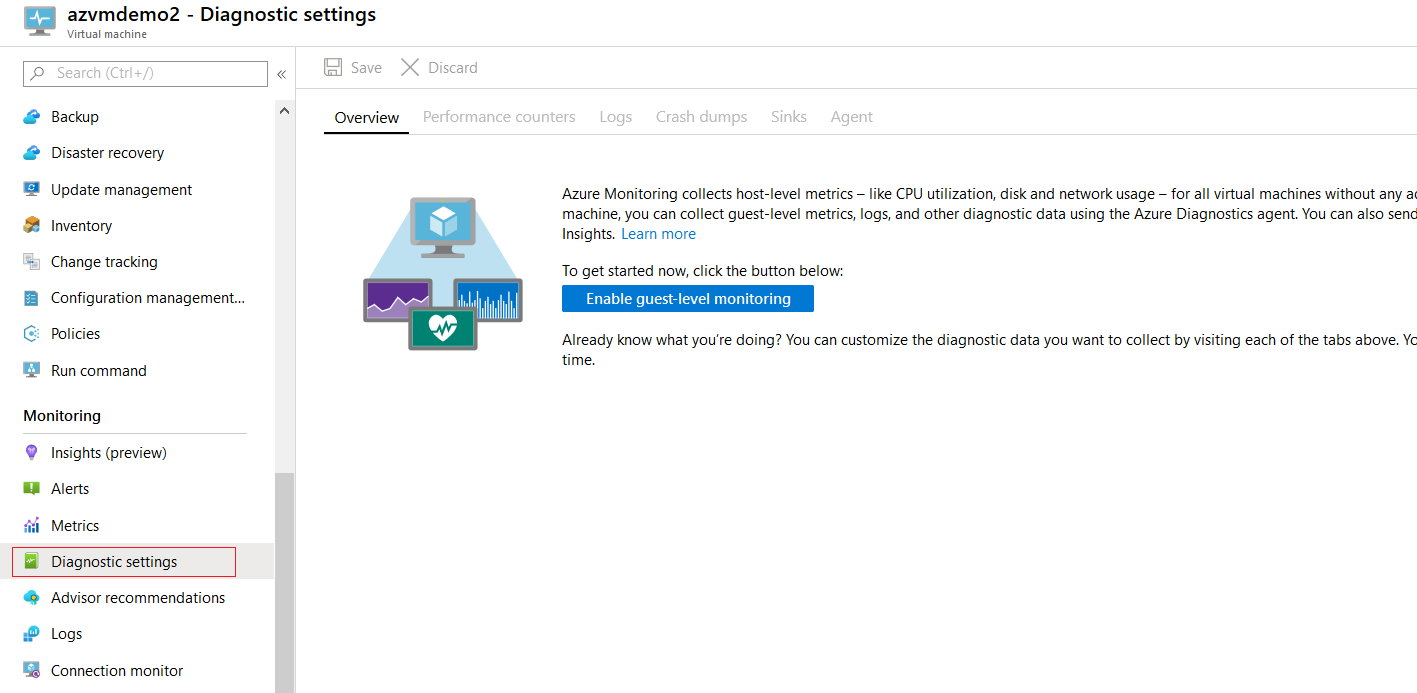Click the azvmdemo2 - Diagnostic settings title
Viewport: 1417px width, 693px height.
click(x=222, y=15)
